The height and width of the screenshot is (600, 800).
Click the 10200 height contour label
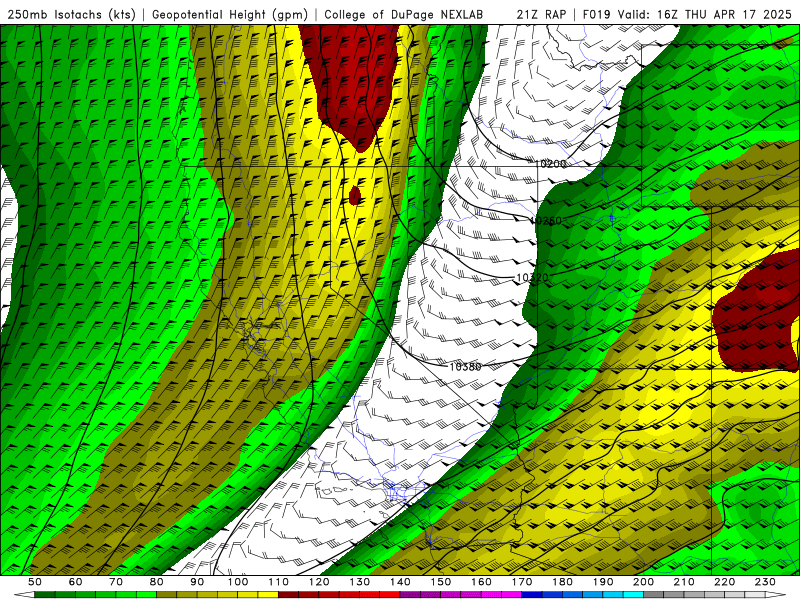(552, 164)
